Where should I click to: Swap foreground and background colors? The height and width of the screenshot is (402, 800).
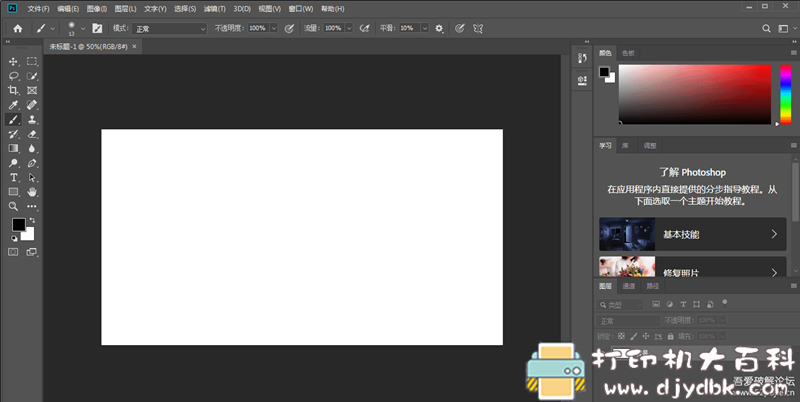pyautogui.click(x=33, y=220)
